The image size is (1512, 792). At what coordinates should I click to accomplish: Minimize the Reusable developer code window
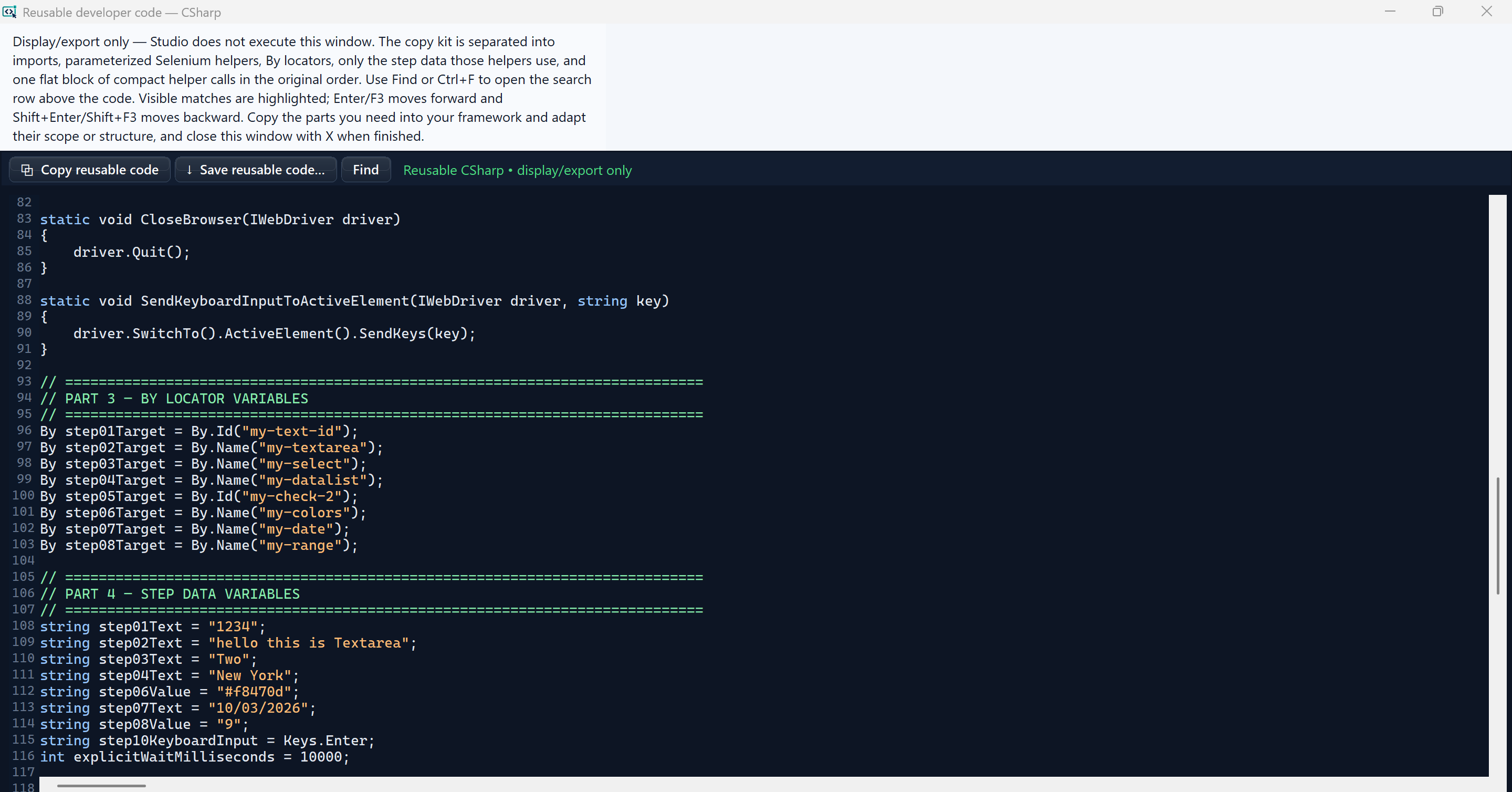1390,12
